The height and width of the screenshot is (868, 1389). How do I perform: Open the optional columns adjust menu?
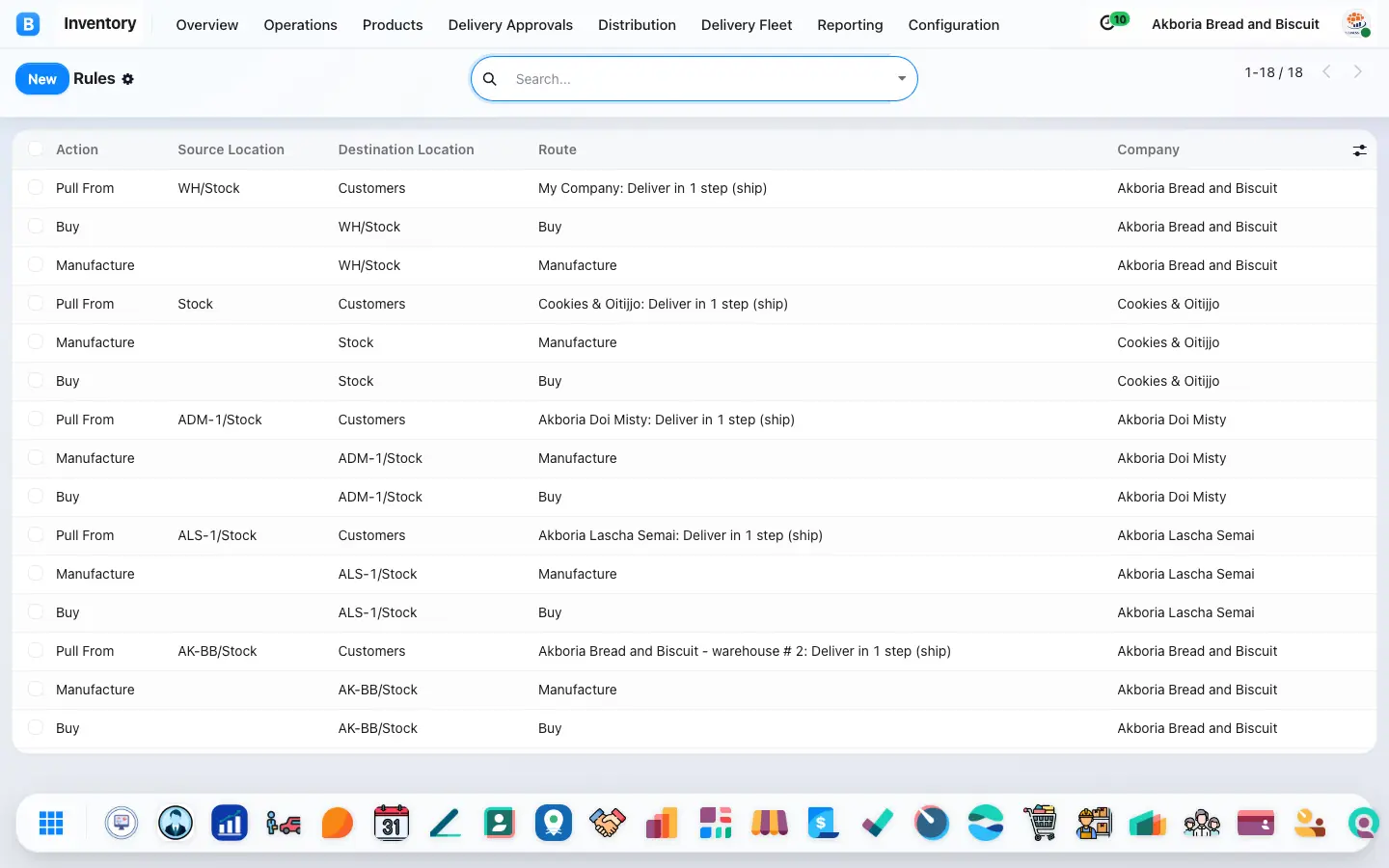coord(1359,150)
